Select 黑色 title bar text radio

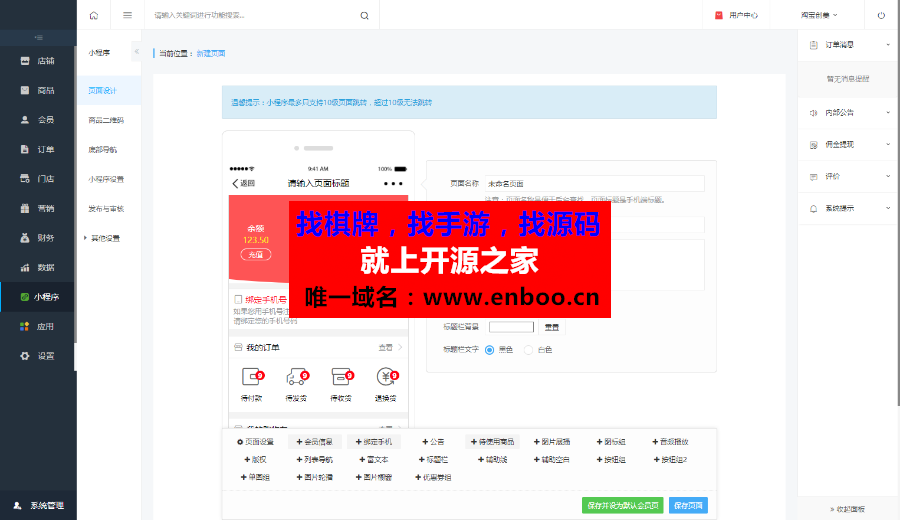(x=490, y=350)
